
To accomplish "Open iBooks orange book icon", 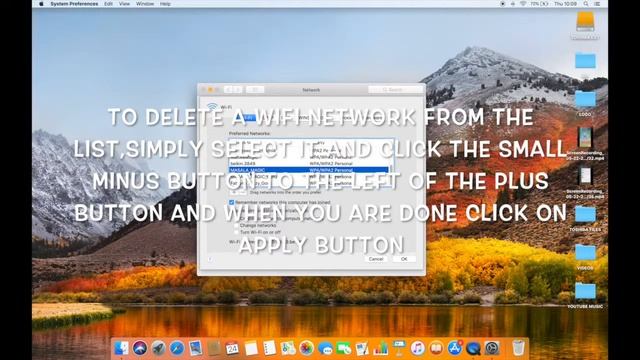I will 436,348.
